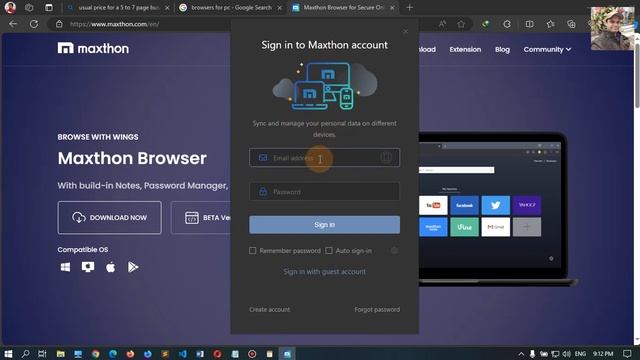Click the QR icon inside email field
The width and height of the screenshot is (640, 360).
pos(386,157)
